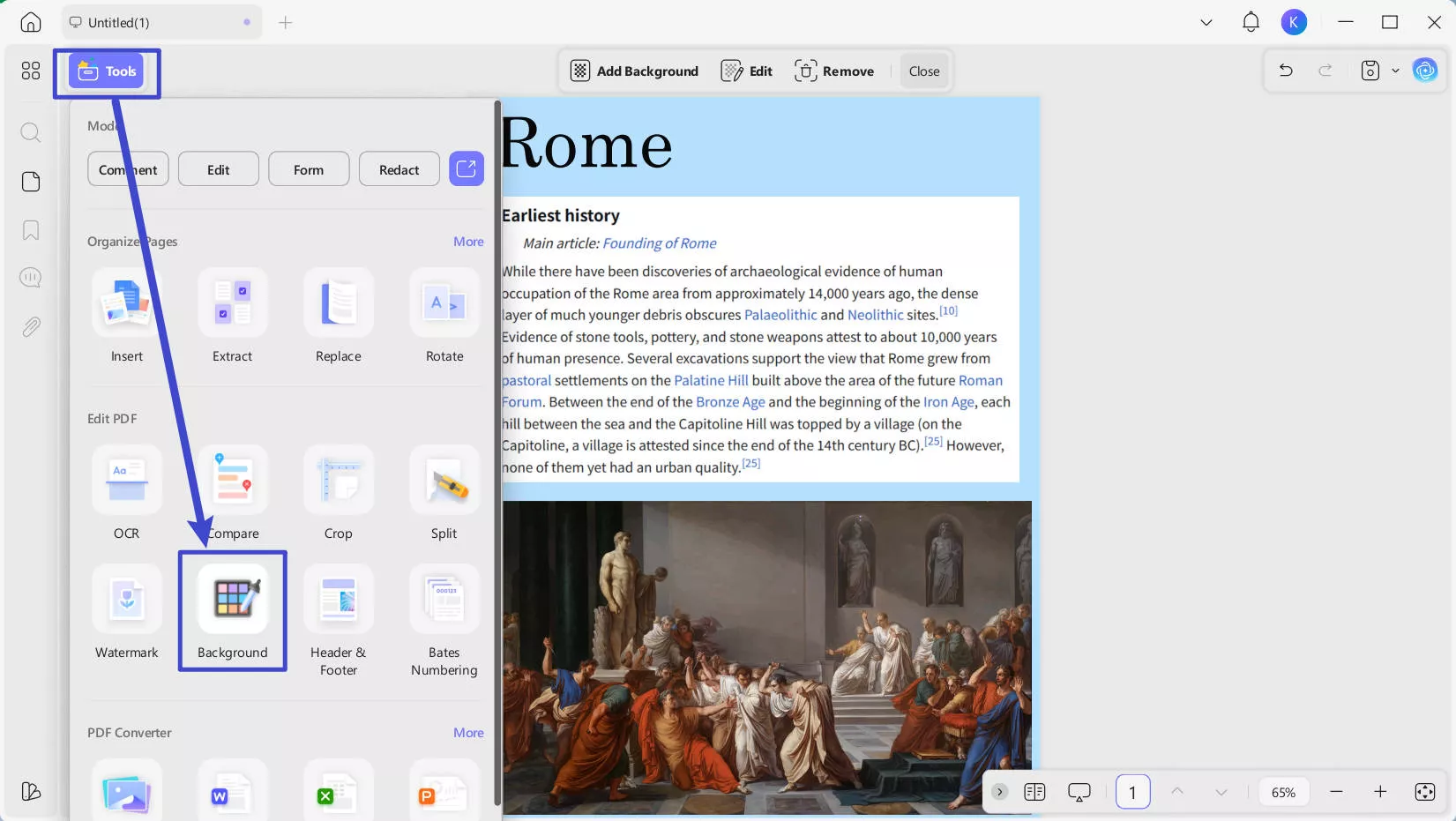The width and height of the screenshot is (1456, 821).
Task: Select the convert to Excel icon
Action: point(339,789)
